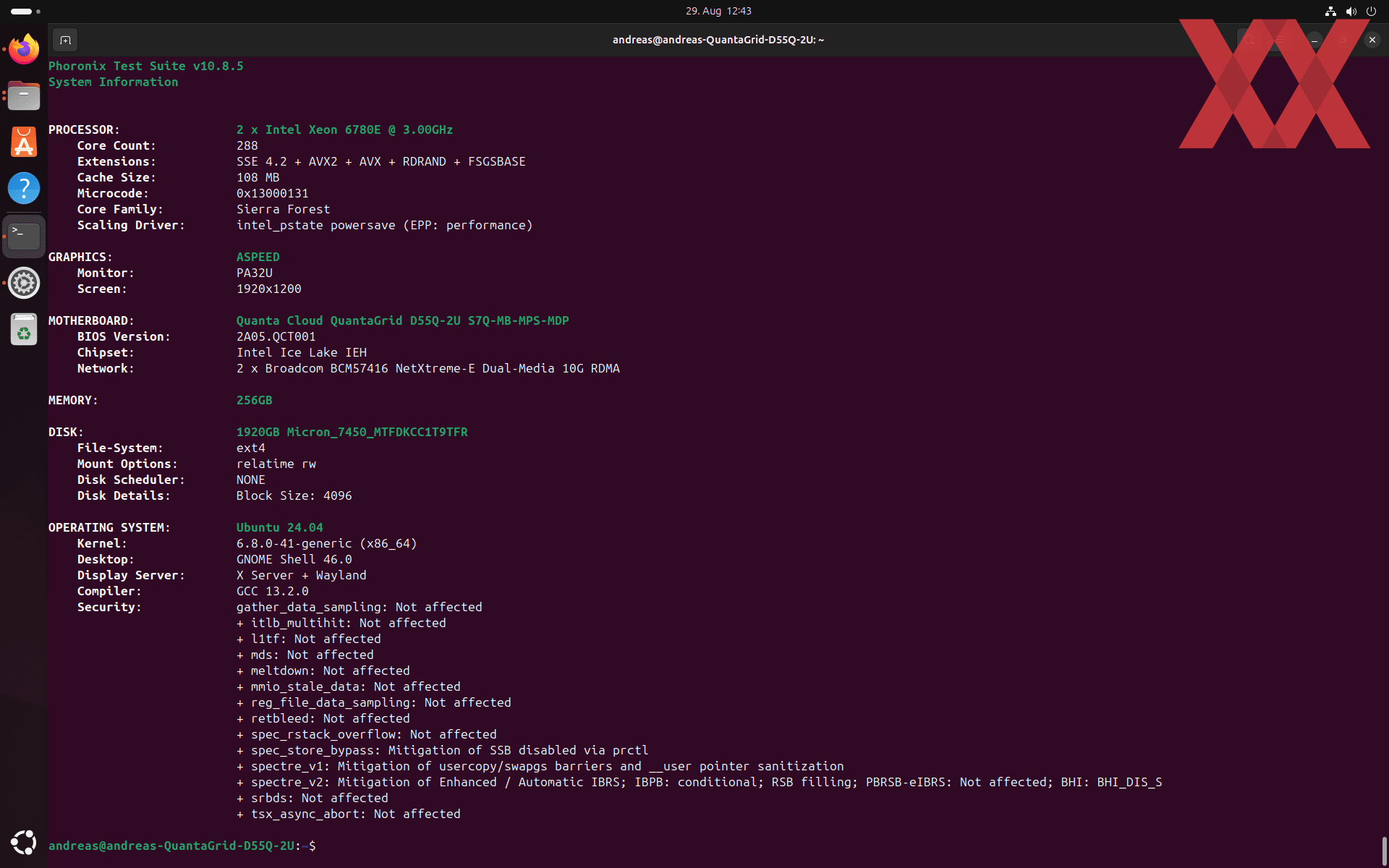Viewport: 1389px width, 868px height.
Task: Open the Help question-mark icon
Action: pos(24,188)
